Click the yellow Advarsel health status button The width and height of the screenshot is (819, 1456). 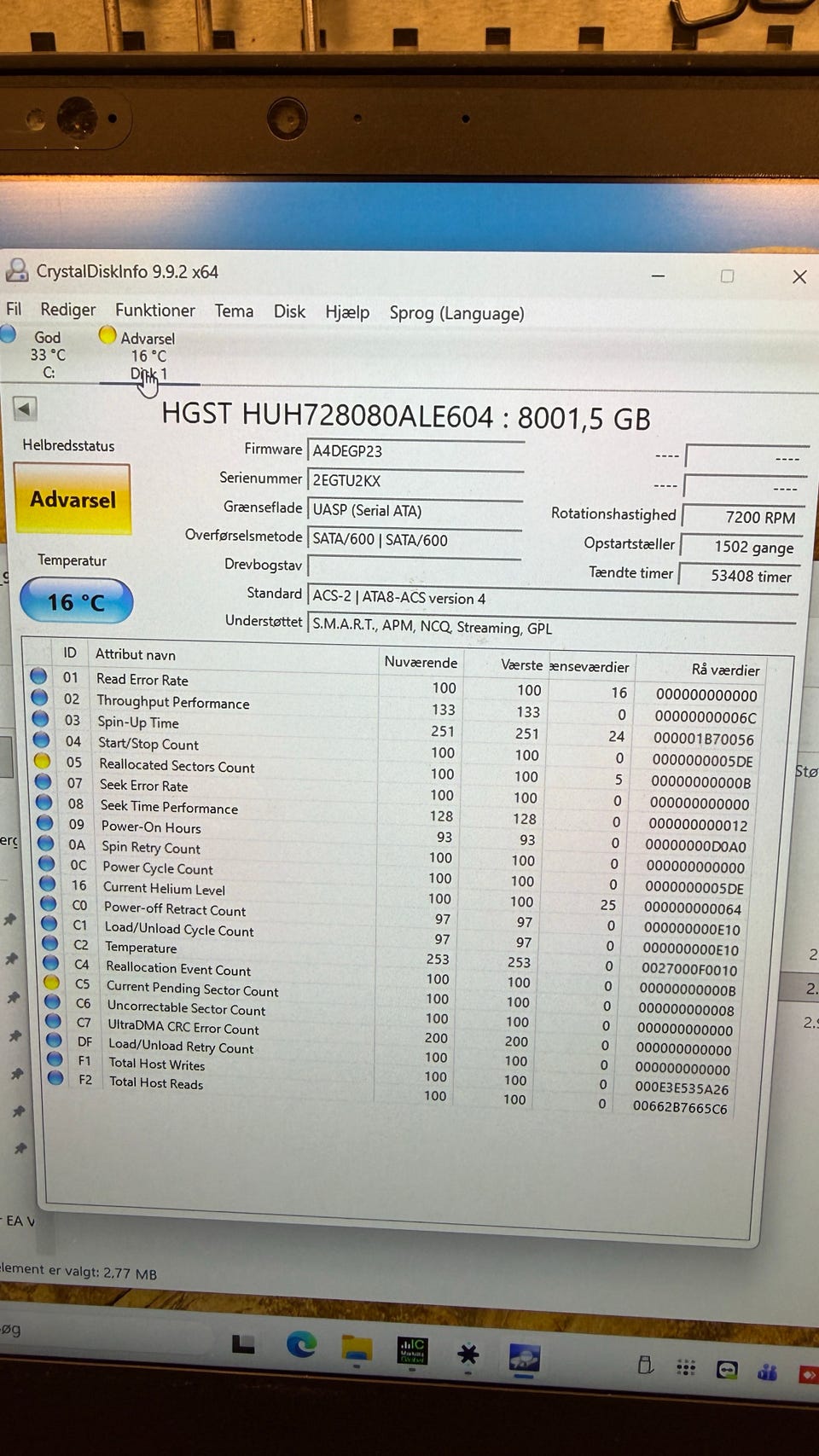73,499
